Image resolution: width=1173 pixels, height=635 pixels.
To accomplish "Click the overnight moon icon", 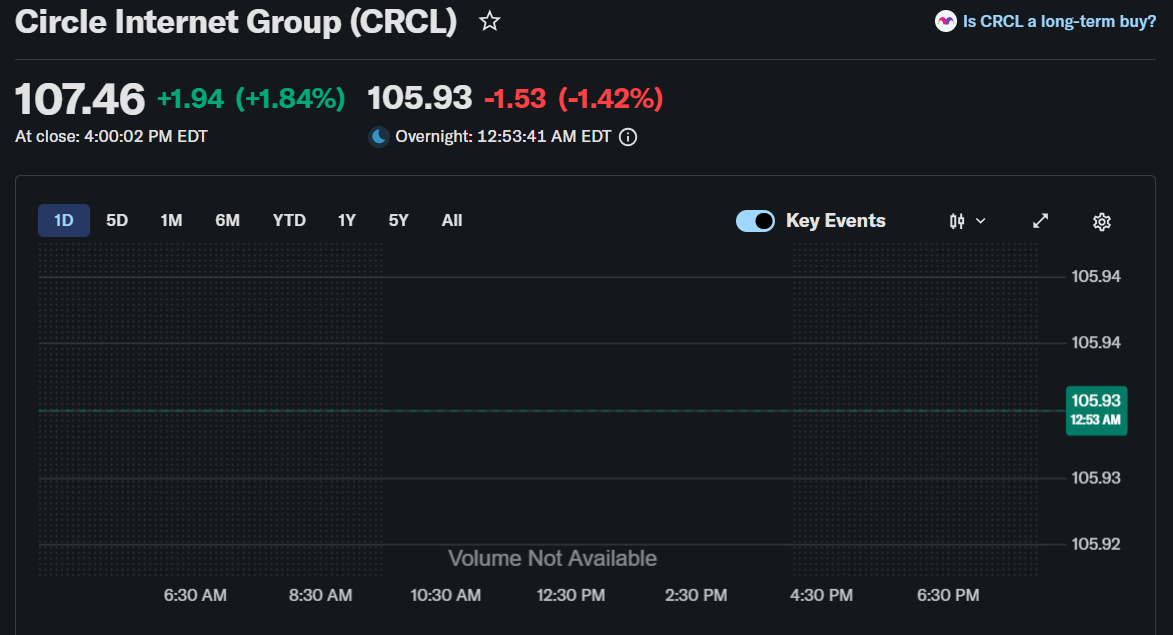I will point(378,136).
